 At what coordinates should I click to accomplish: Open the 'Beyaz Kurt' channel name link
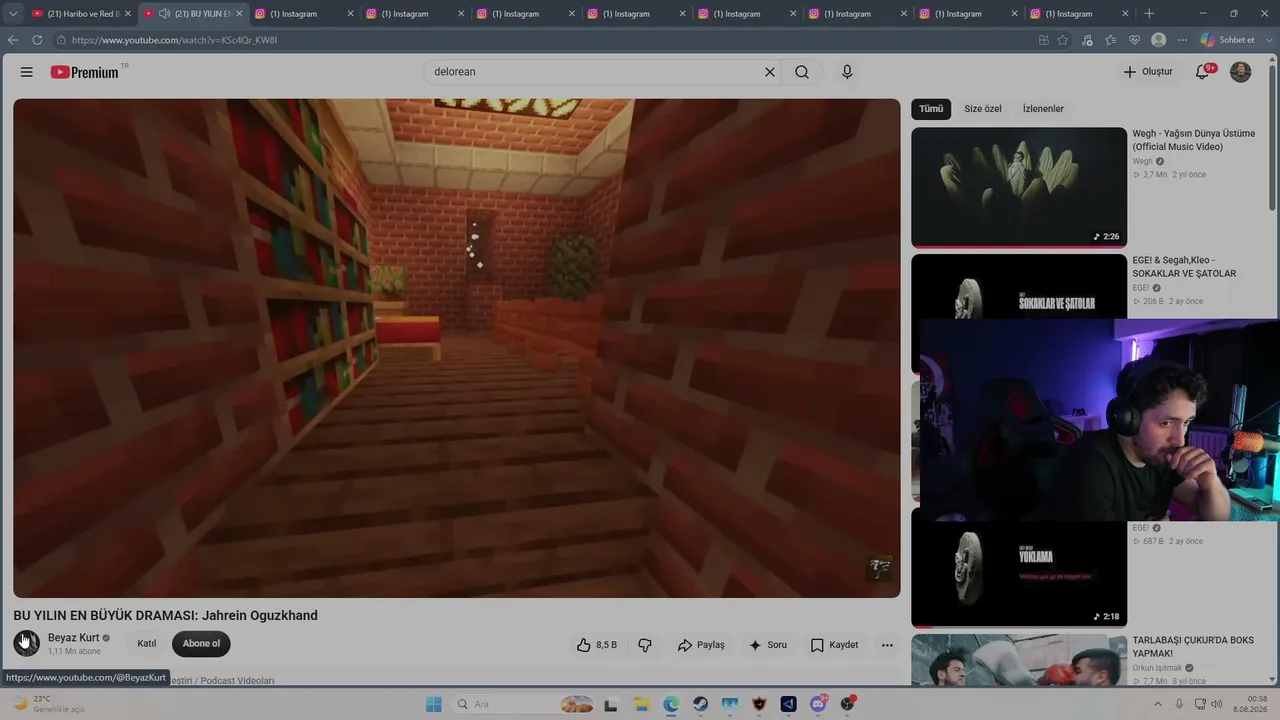(x=73, y=638)
